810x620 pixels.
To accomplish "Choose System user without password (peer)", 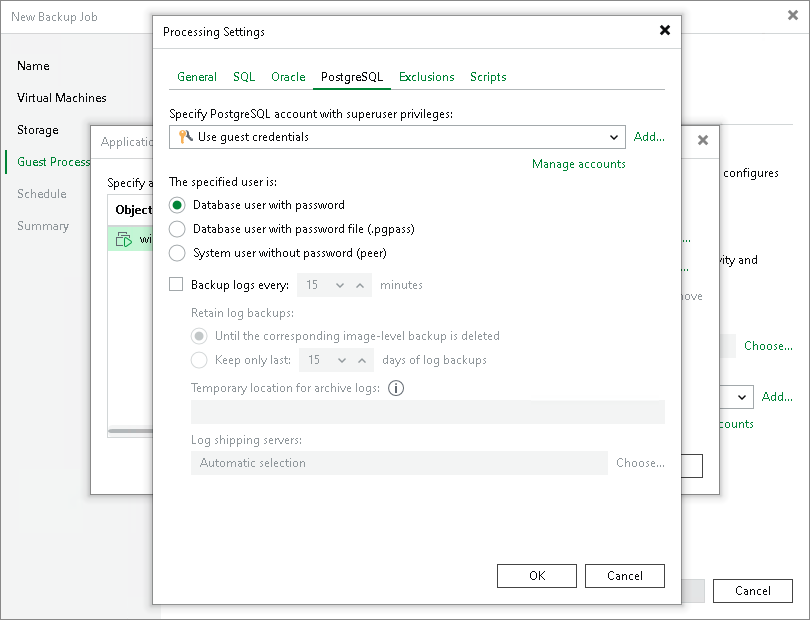I will tap(177, 253).
